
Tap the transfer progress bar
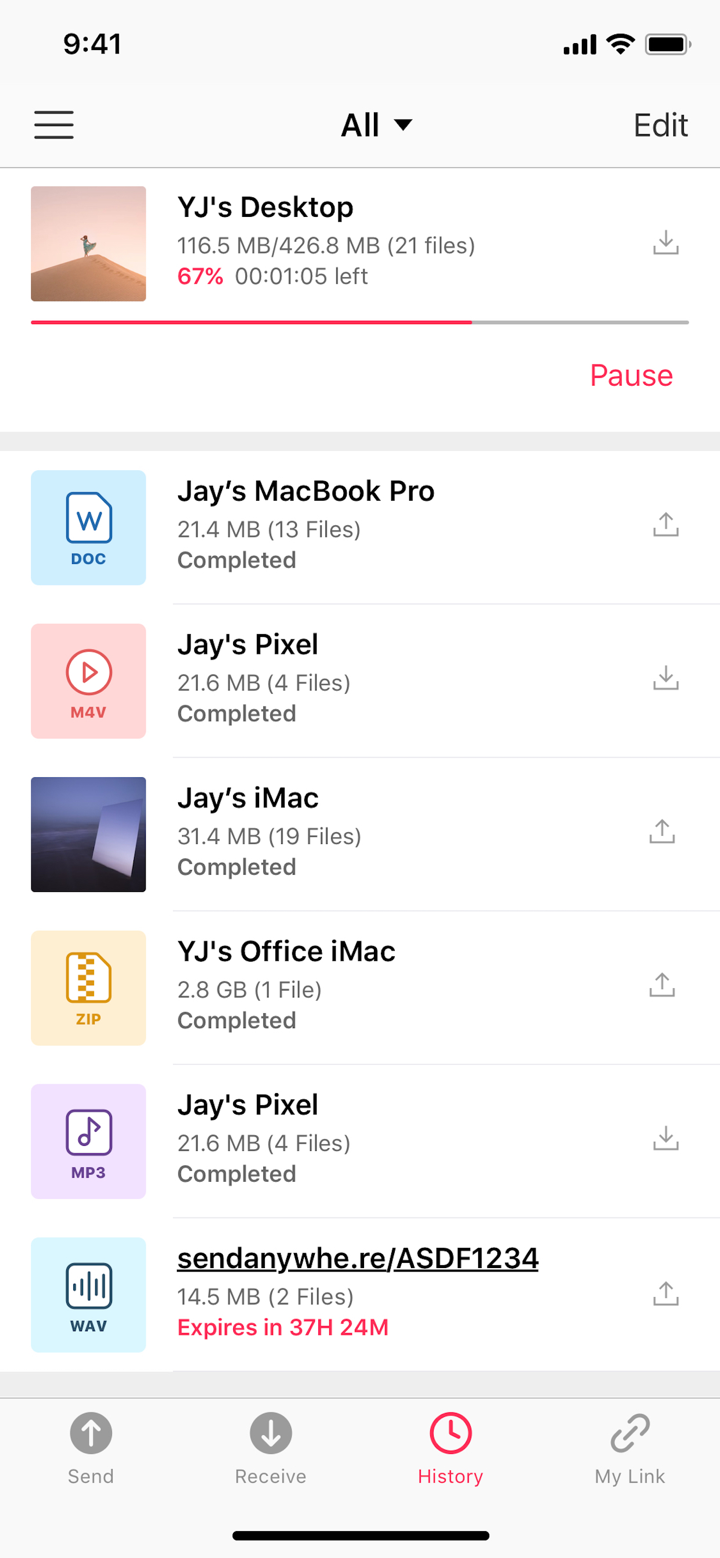click(360, 322)
